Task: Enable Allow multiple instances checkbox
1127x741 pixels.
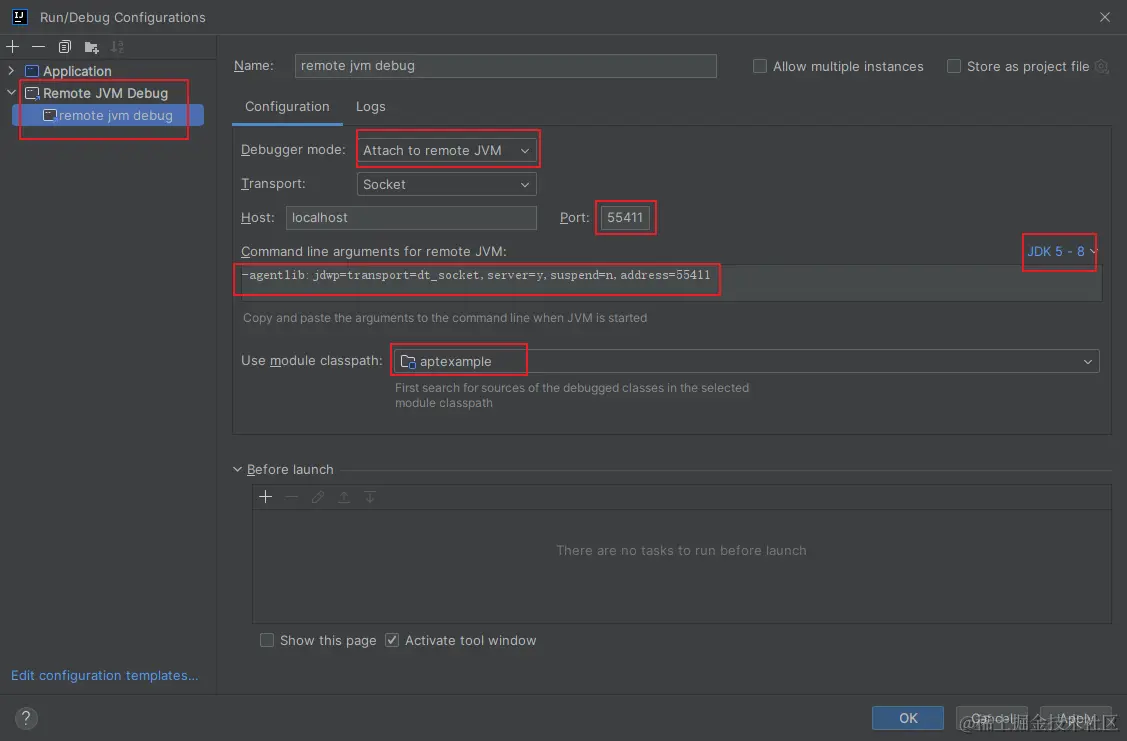Action: click(760, 67)
